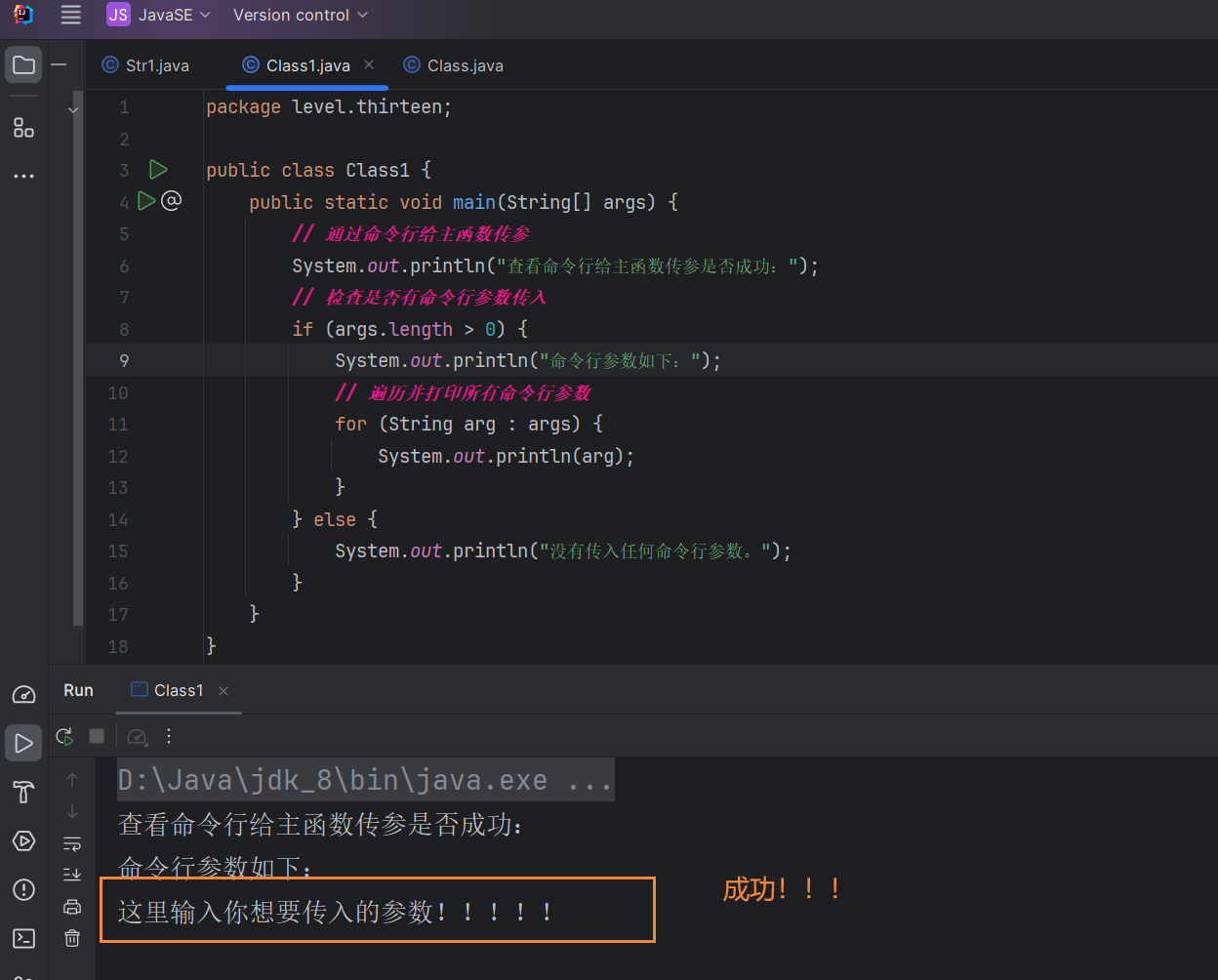Collapse the project tree chevron
The height and width of the screenshot is (980, 1218).
click(x=73, y=110)
